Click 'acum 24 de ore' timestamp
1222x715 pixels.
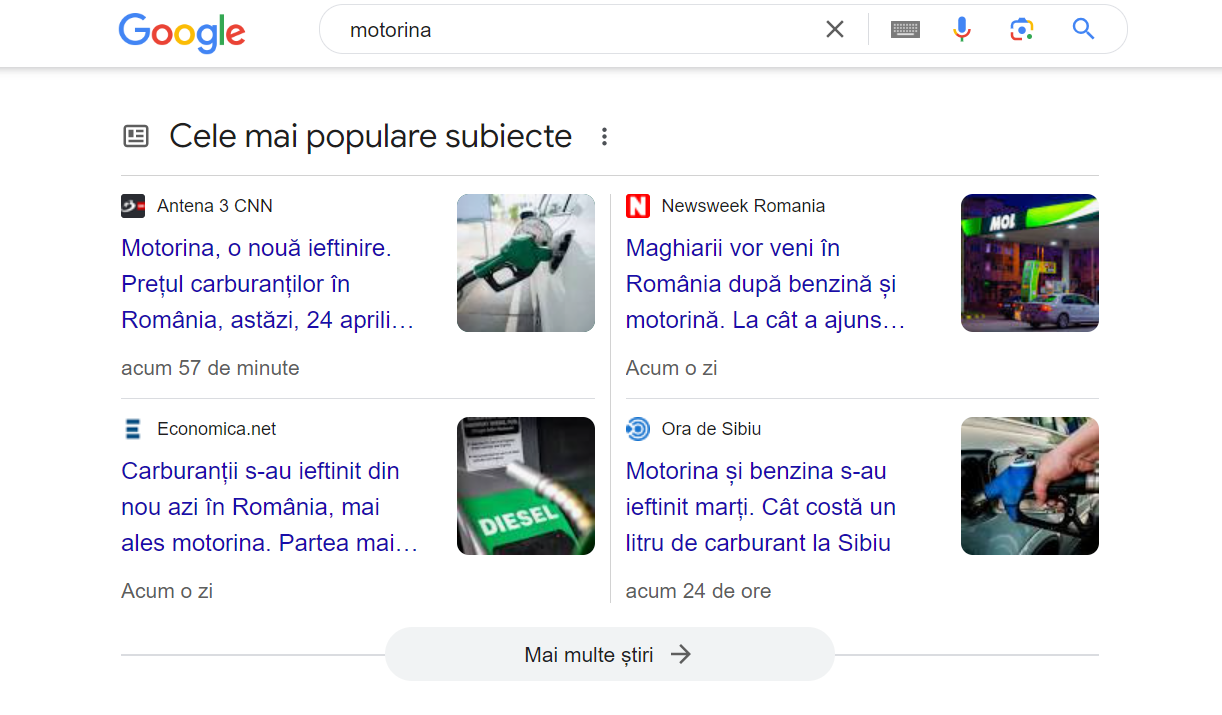[x=698, y=591]
